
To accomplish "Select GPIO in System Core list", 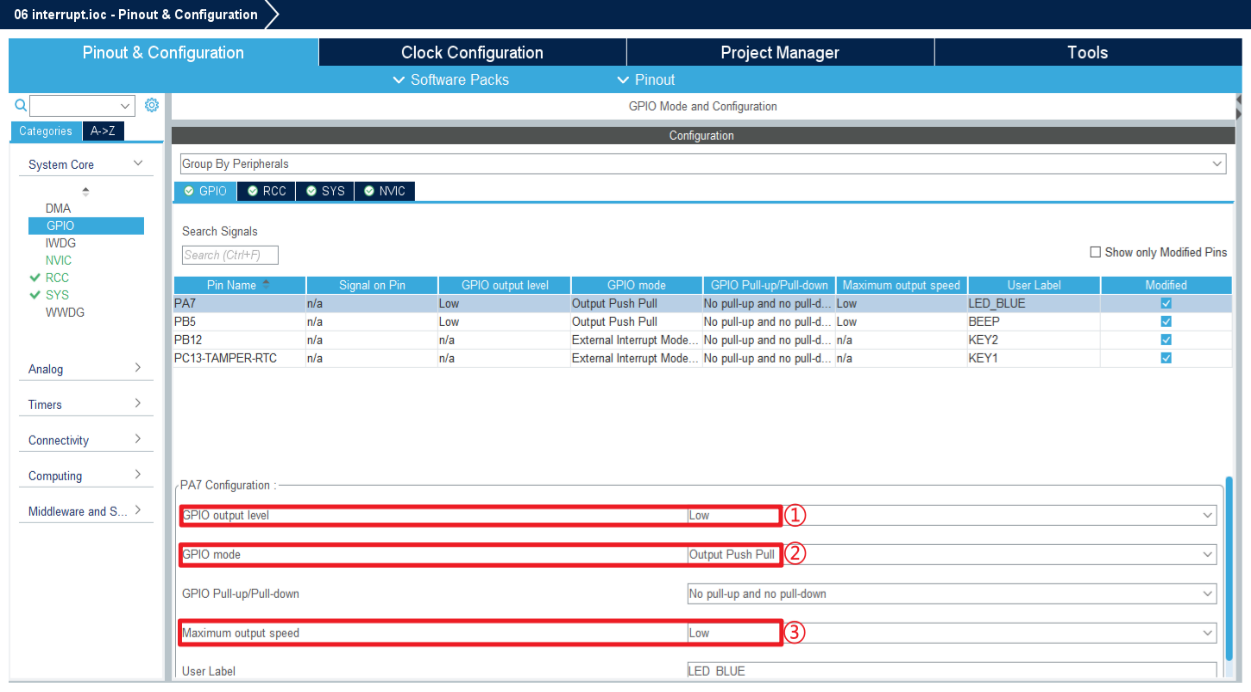I will [86, 226].
